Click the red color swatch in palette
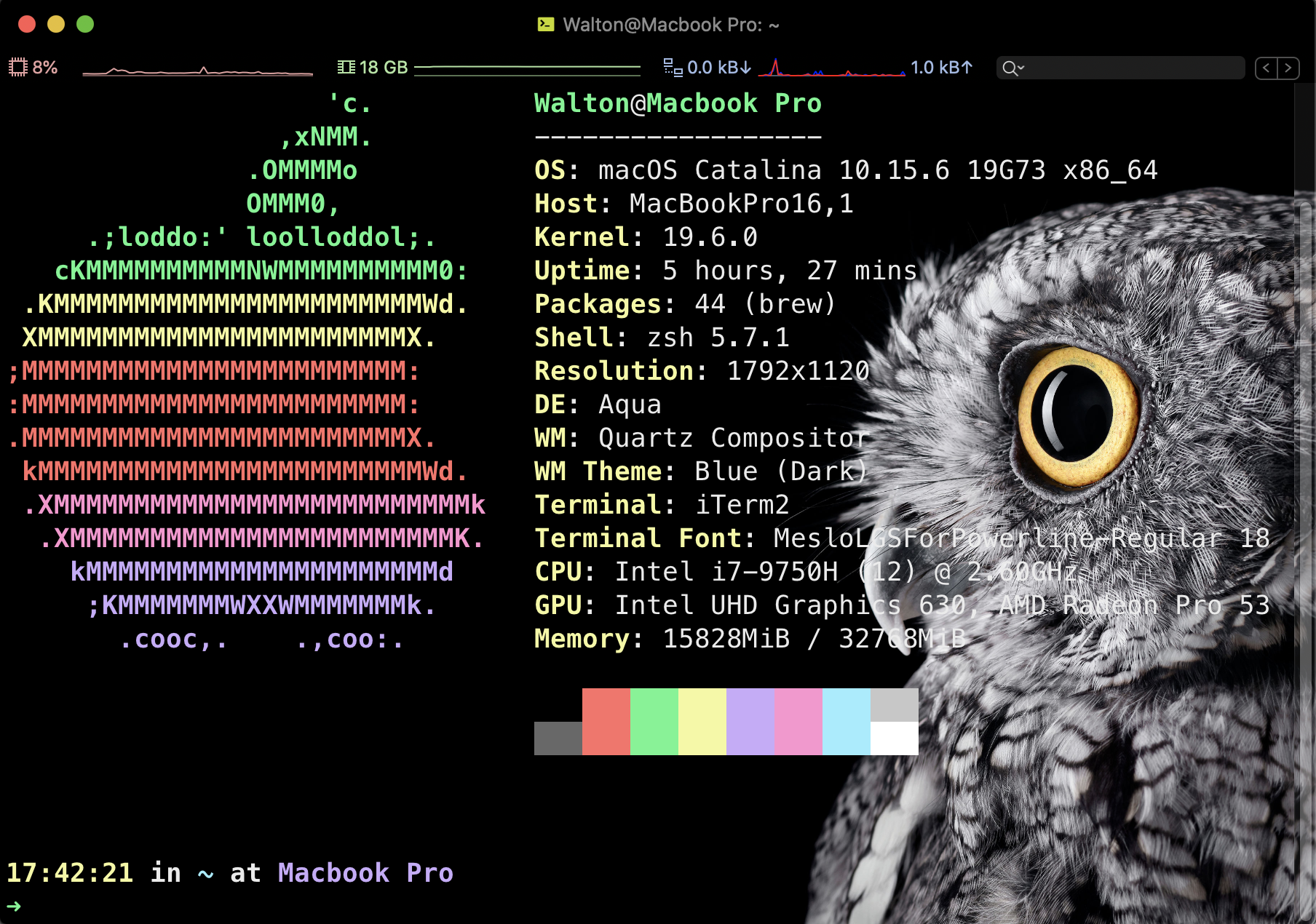Image resolution: width=1316 pixels, height=924 pixels. pos(606,722)
